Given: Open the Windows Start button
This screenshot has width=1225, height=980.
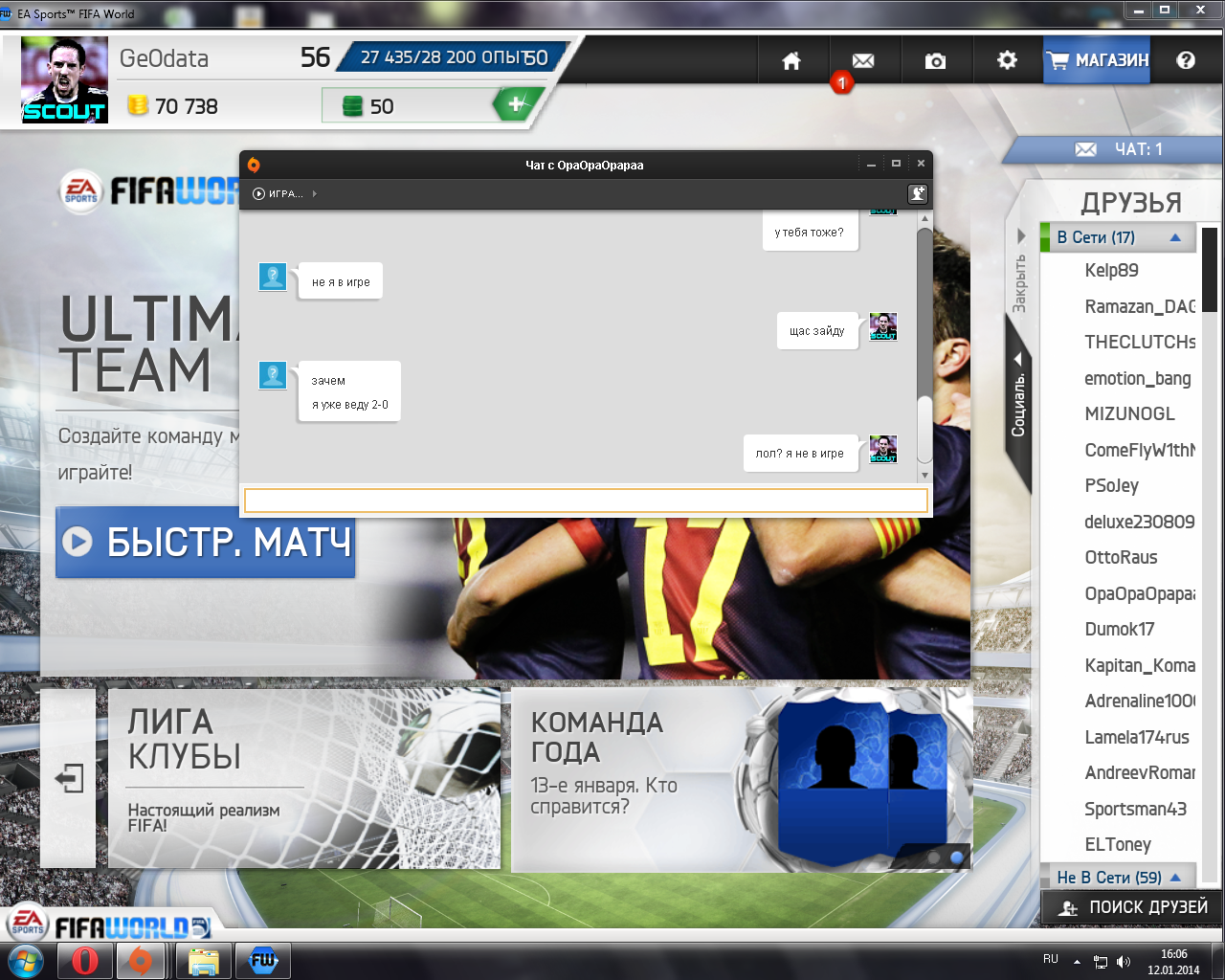Looking at the screenshot, I should coord(26,960).
